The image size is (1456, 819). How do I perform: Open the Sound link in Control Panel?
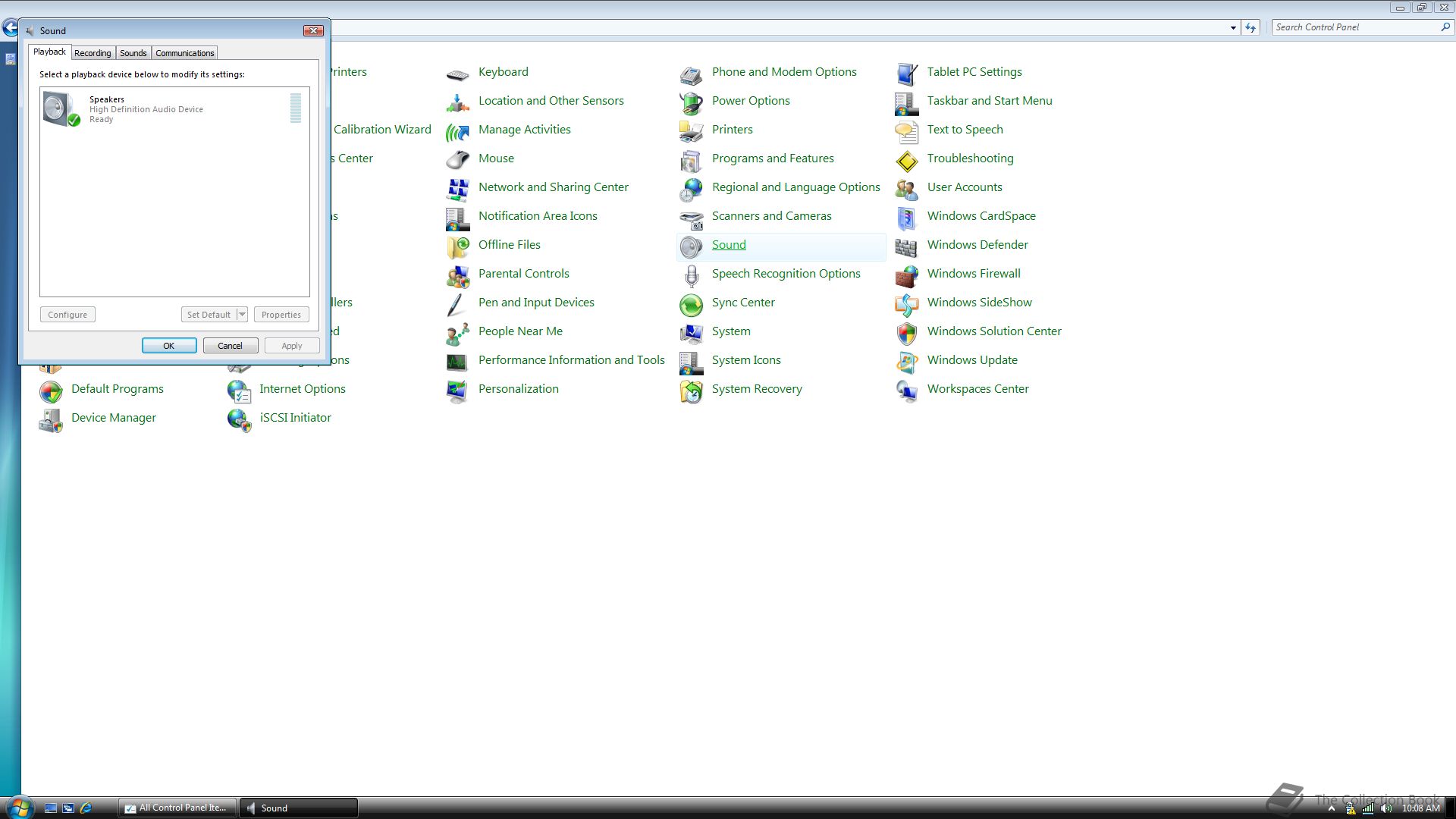click(x=729, y=245)
